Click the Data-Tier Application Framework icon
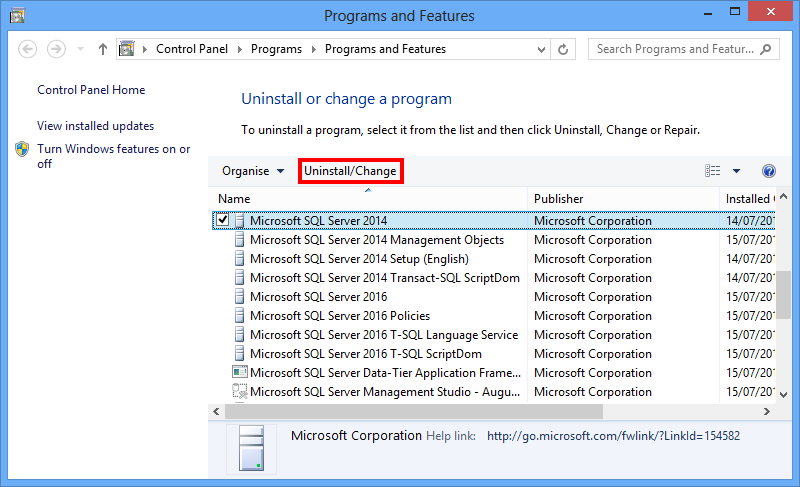800x487 pixels. click(239, 372)
